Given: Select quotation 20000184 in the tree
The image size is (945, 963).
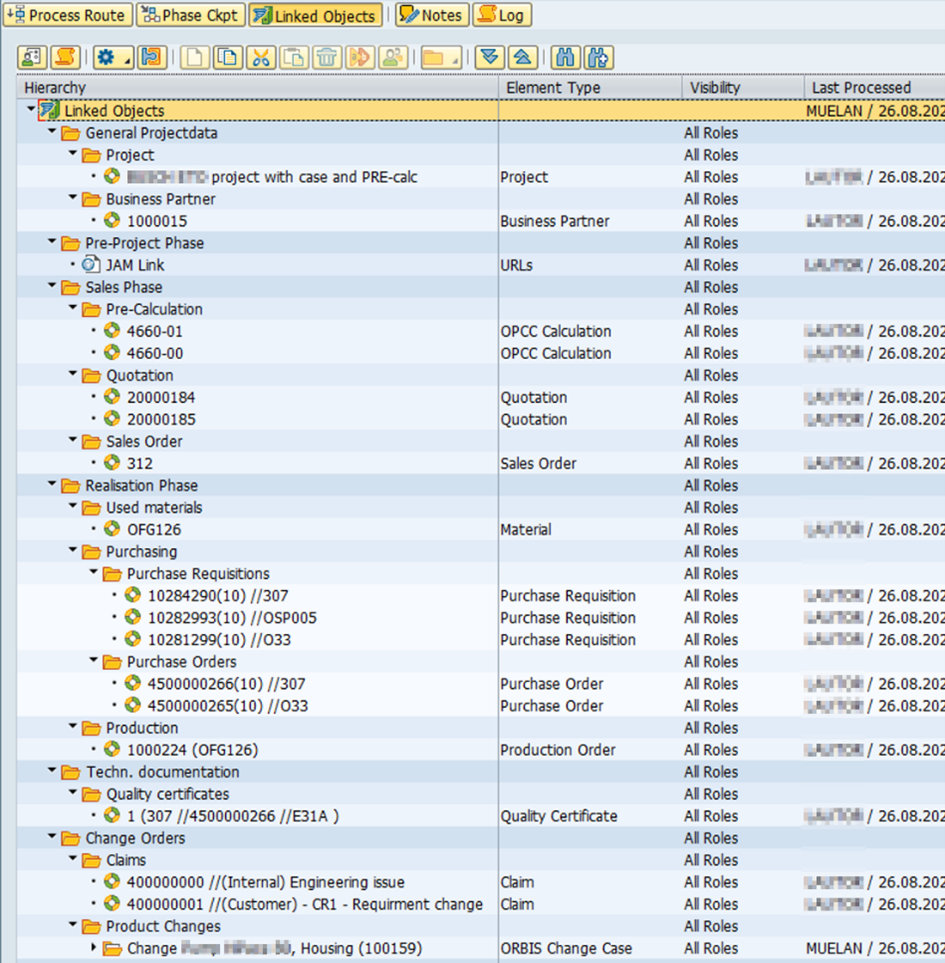Looking at the screenshot, I should 161,397.
